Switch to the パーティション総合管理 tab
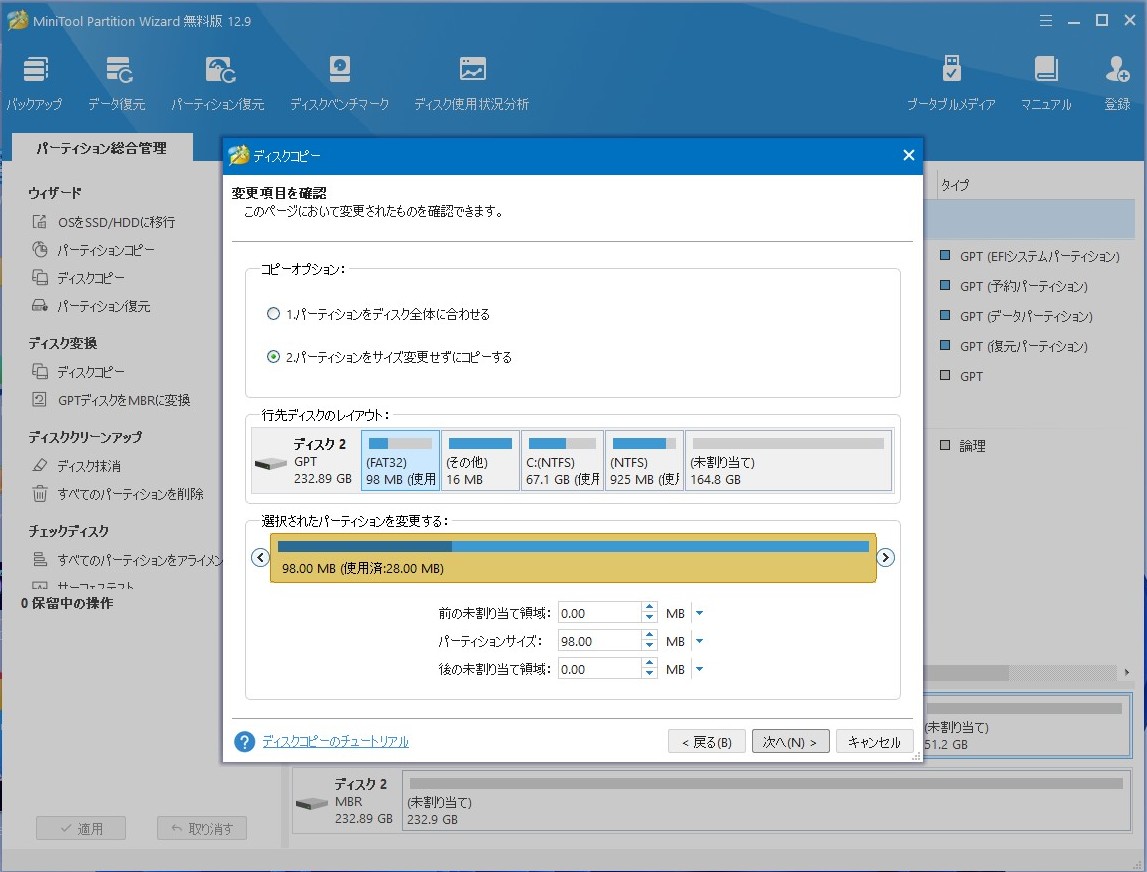 point(101,148)
